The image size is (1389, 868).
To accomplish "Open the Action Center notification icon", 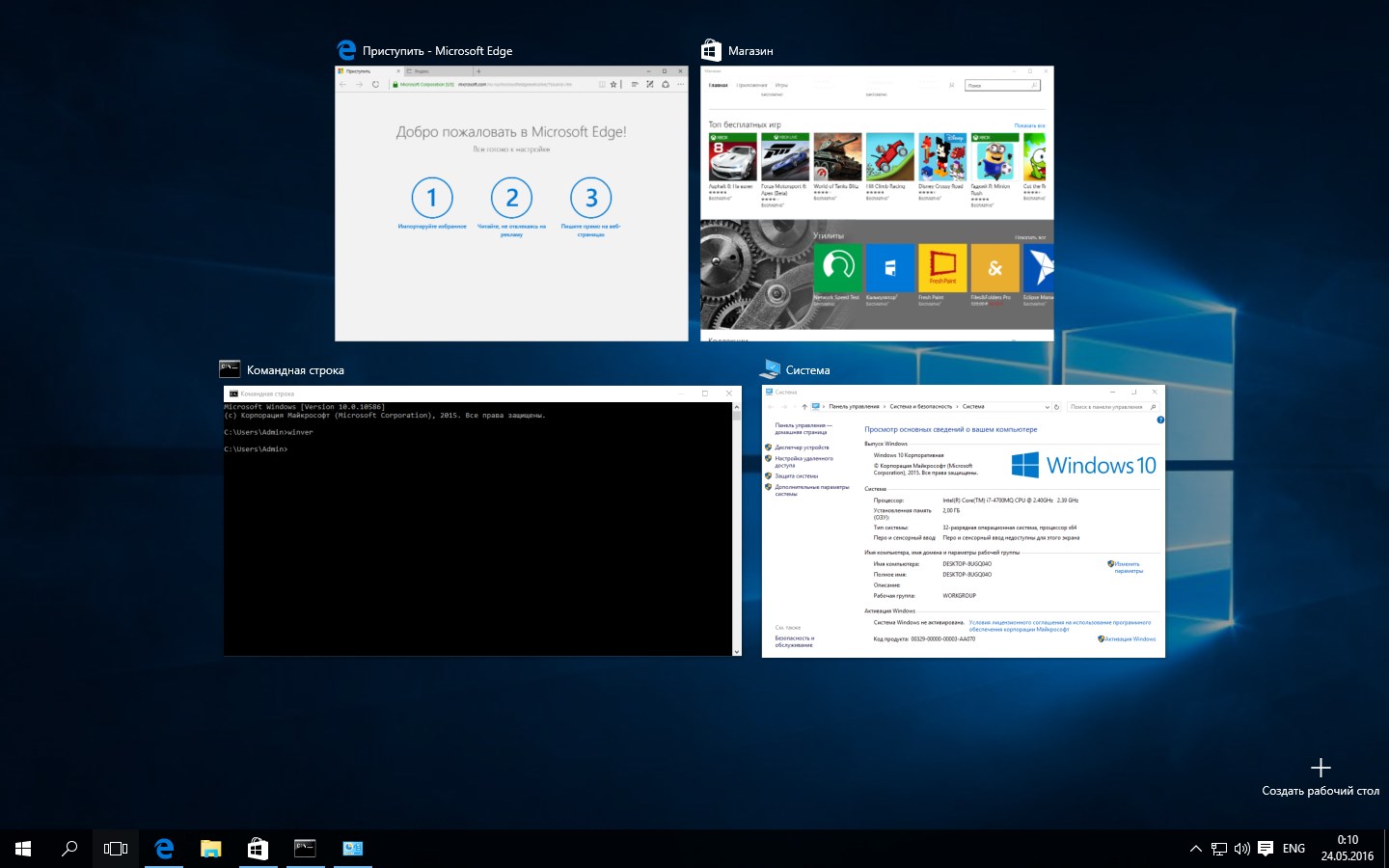I will point(1266,849).
